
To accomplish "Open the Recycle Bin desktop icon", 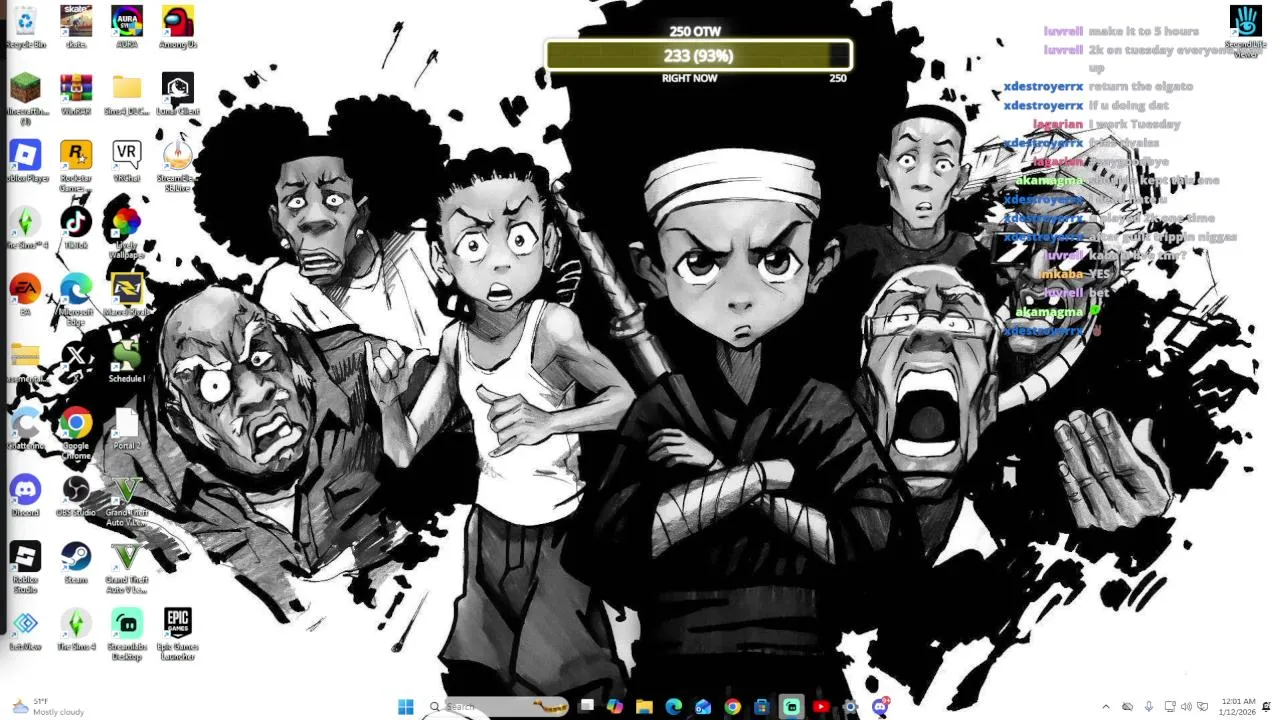I will point(25,27).
